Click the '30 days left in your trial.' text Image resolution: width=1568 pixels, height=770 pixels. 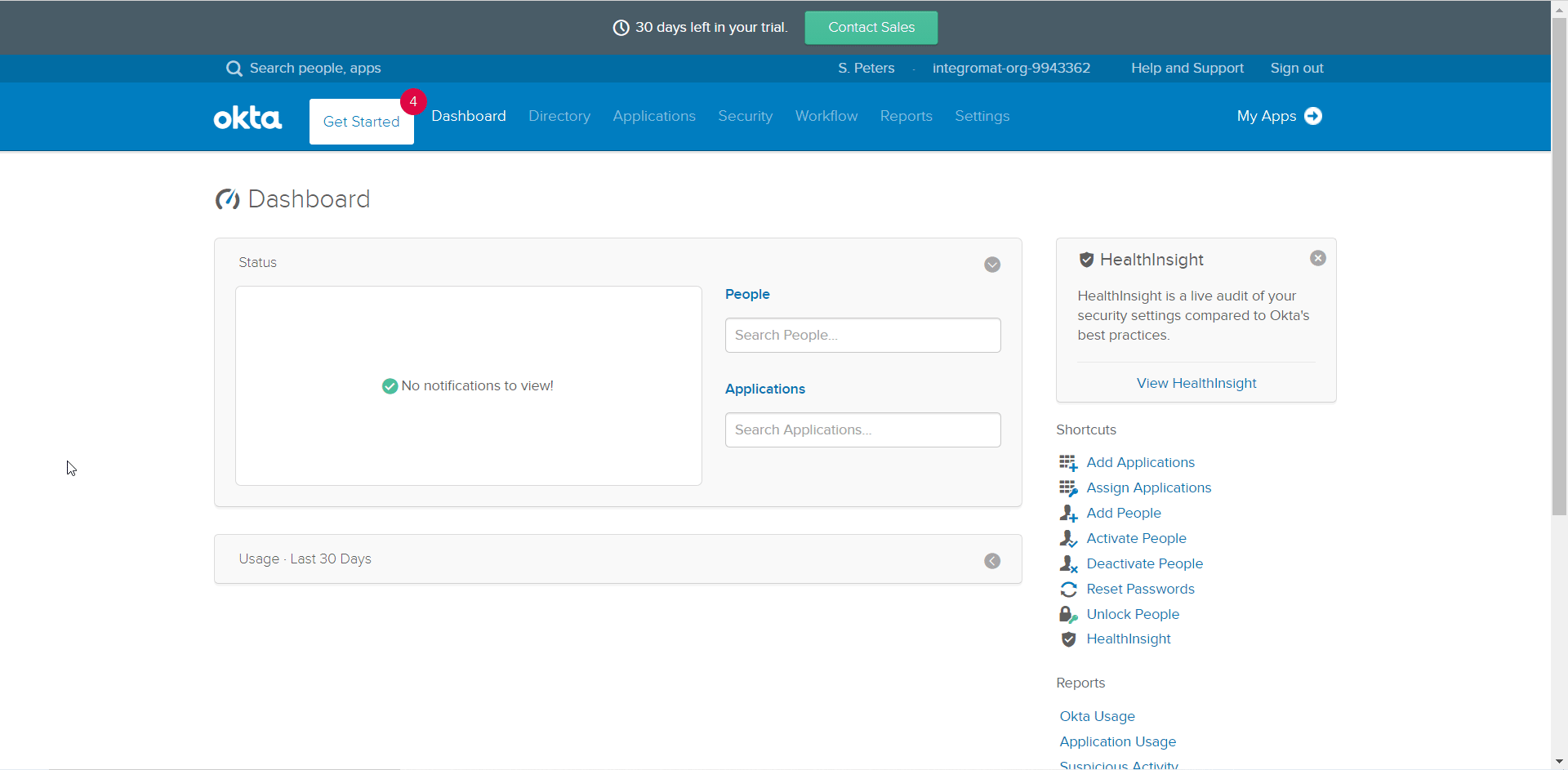711,27
